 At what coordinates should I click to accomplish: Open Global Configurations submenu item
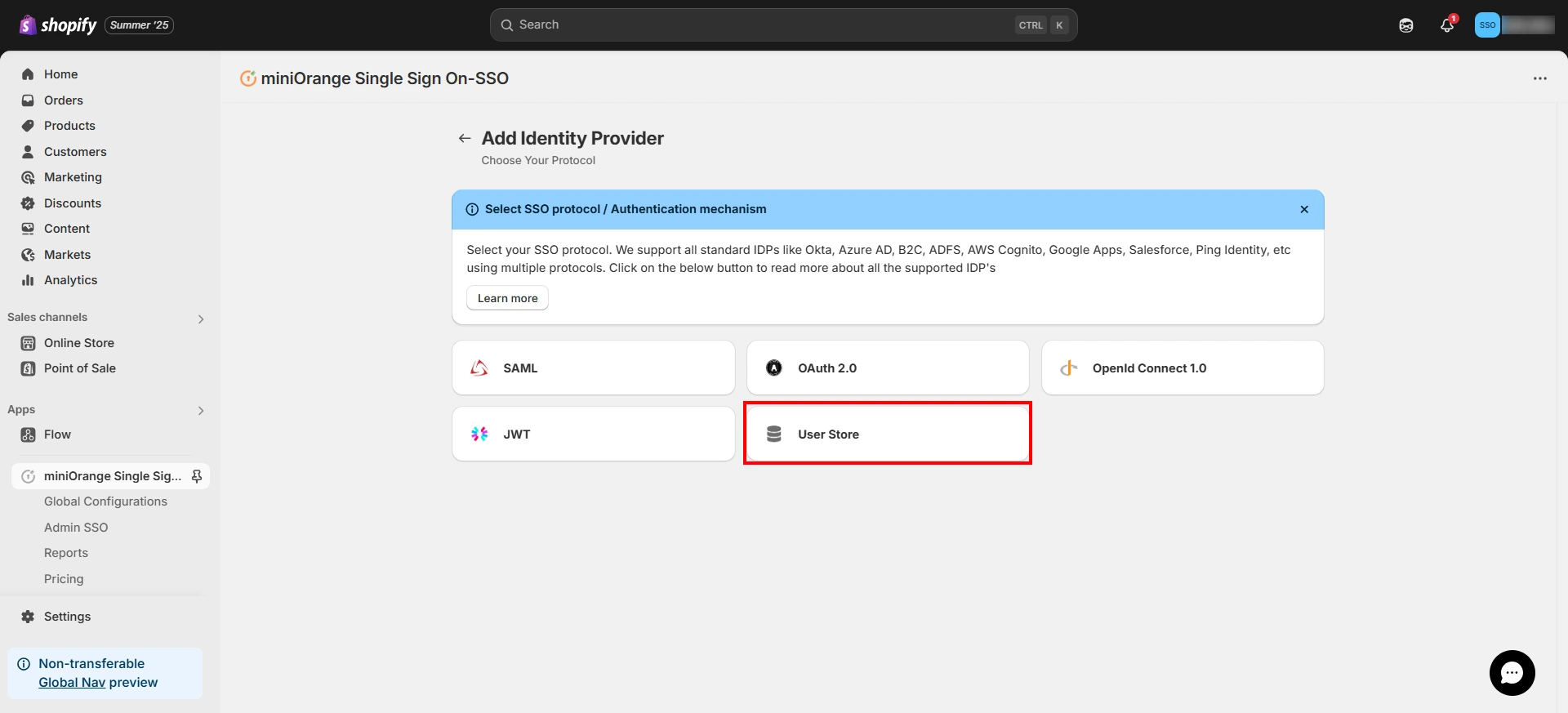pos(105,501)
